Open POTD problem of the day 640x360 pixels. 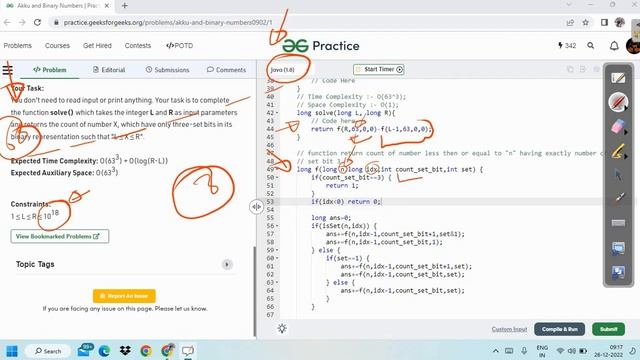(x=180, y=46)
